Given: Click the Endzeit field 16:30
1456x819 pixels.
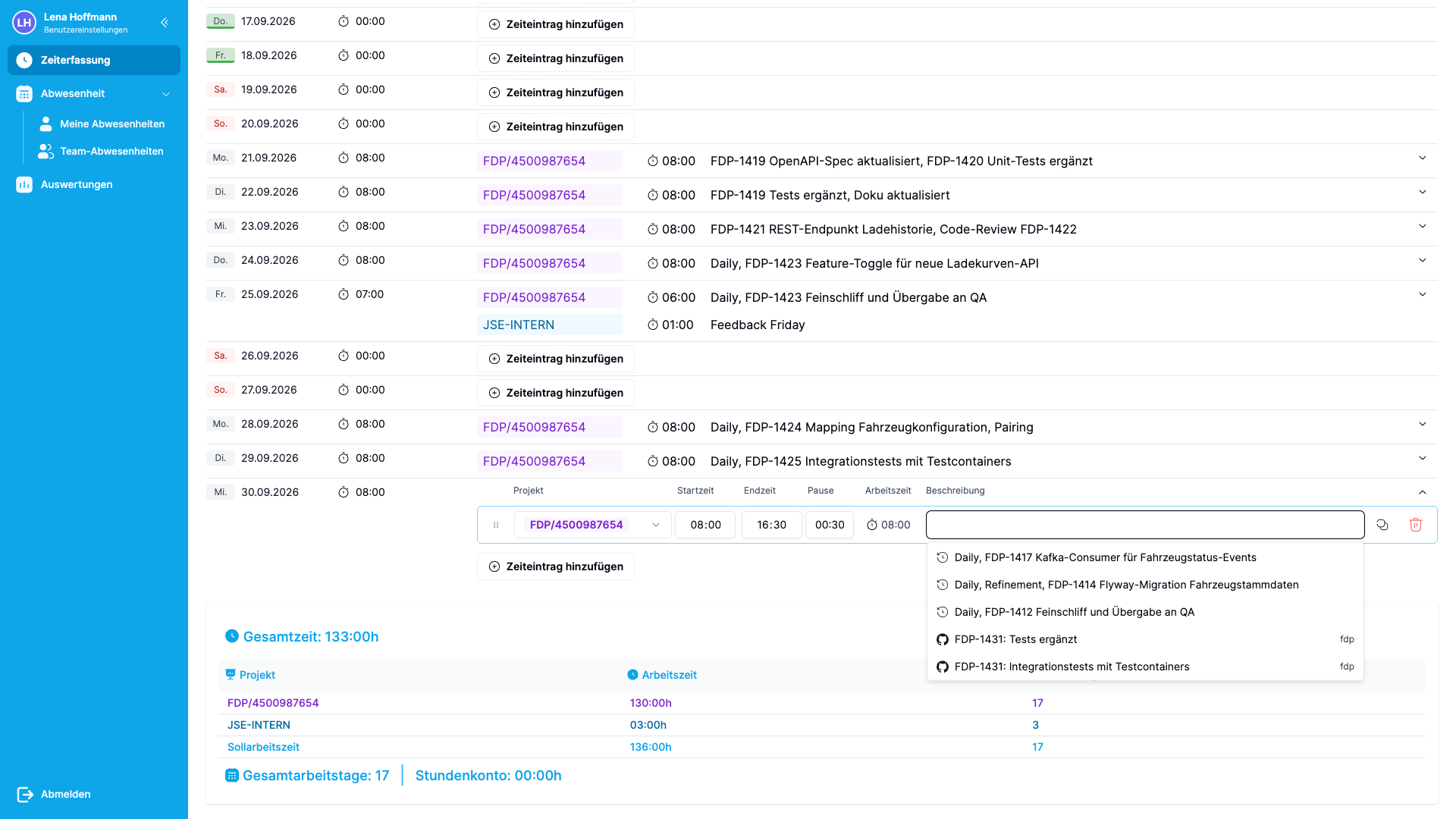Looking at the screenshot, I should 771,525.
